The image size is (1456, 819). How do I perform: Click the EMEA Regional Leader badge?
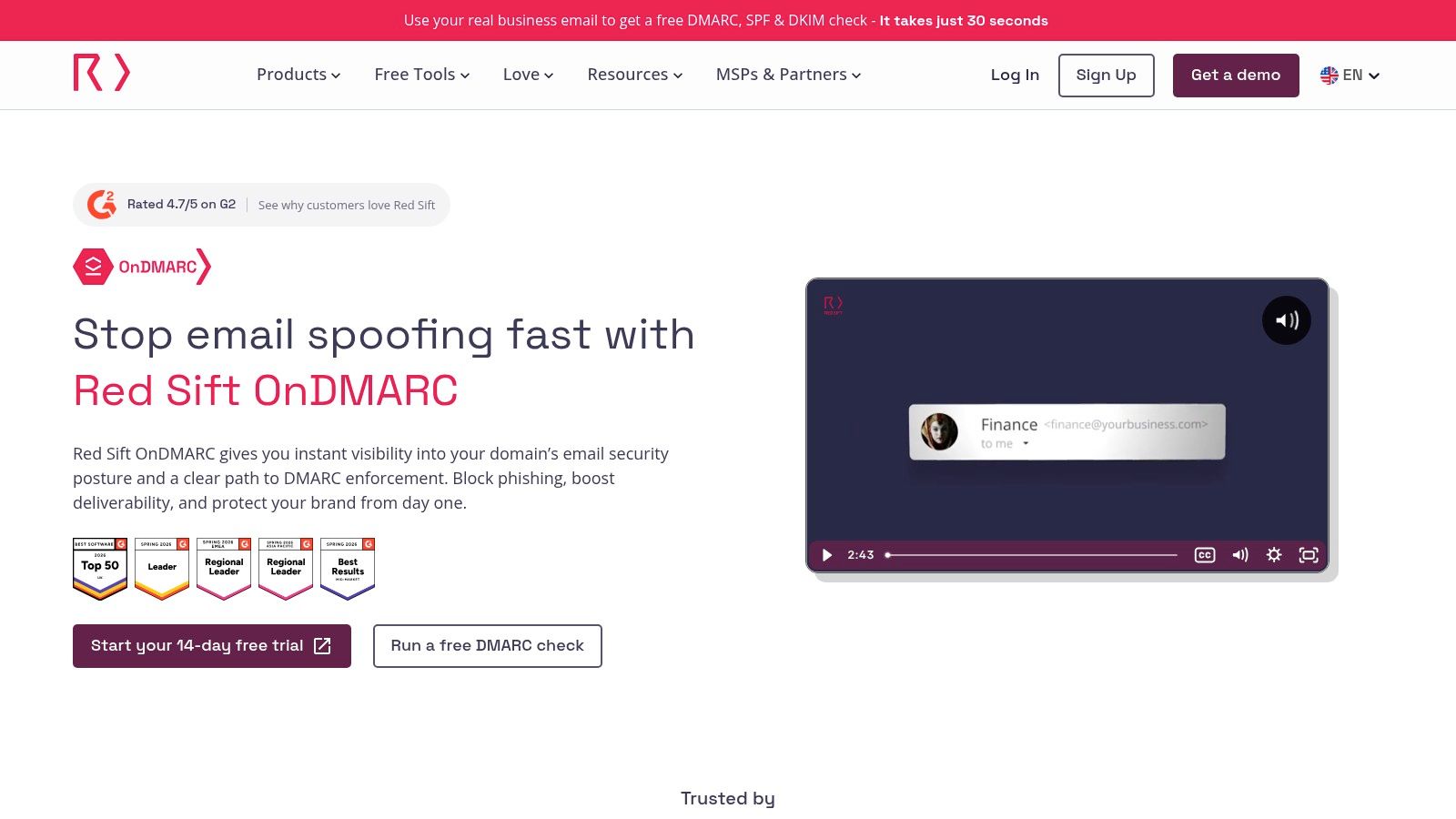pos(224,569)
